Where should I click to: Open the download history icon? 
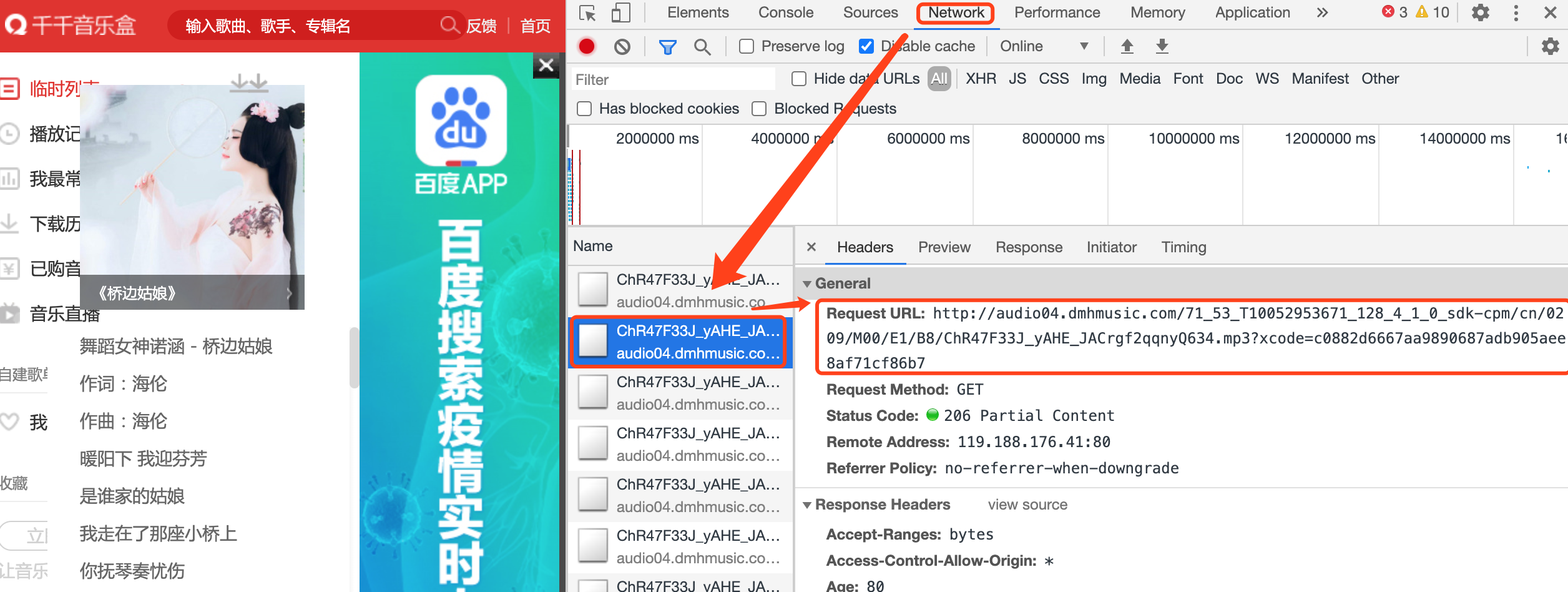(10, 224)
